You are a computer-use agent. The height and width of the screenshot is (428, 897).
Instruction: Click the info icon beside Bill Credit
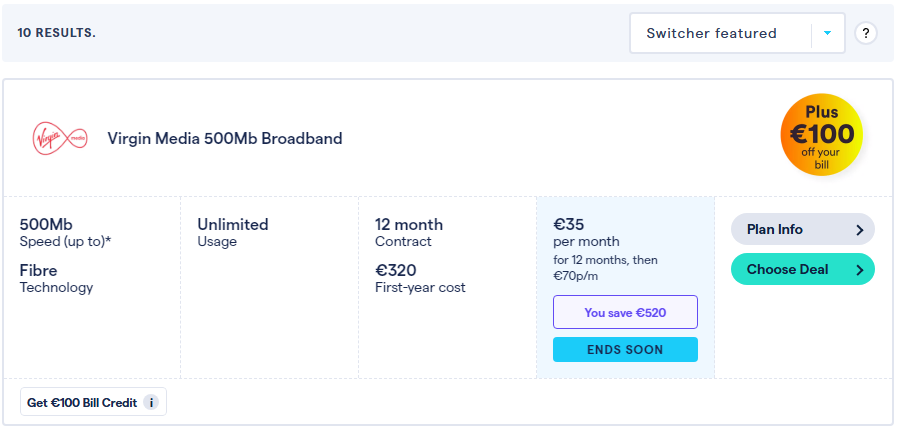pyautogui.click(x=151, y=402)
